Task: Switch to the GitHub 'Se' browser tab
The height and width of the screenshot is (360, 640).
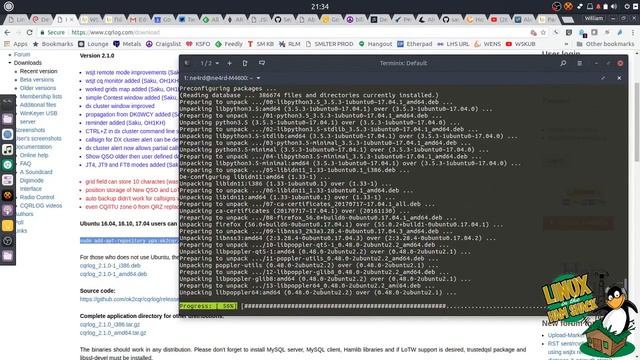Action: (283, 19)
